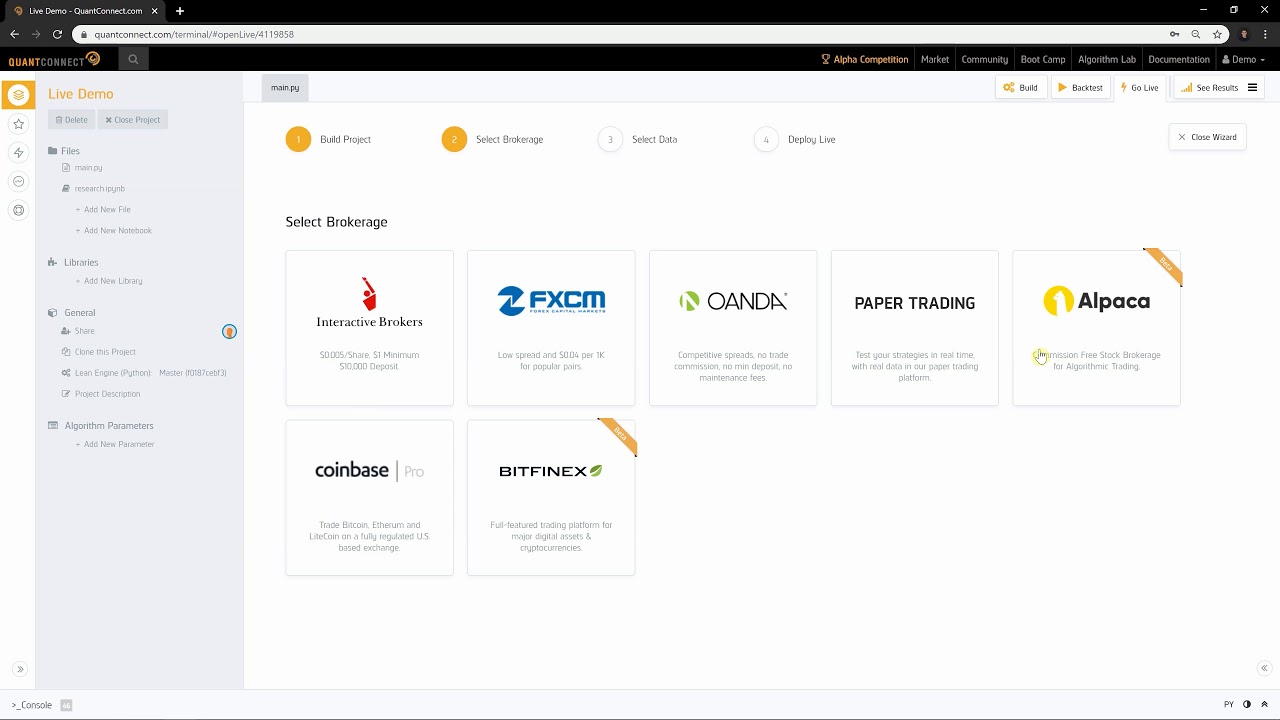The width and height of the screenshot is (1280, 720).
Task: Collapse right panel with double-chevron icon
Action: [x=1264, y=668]
